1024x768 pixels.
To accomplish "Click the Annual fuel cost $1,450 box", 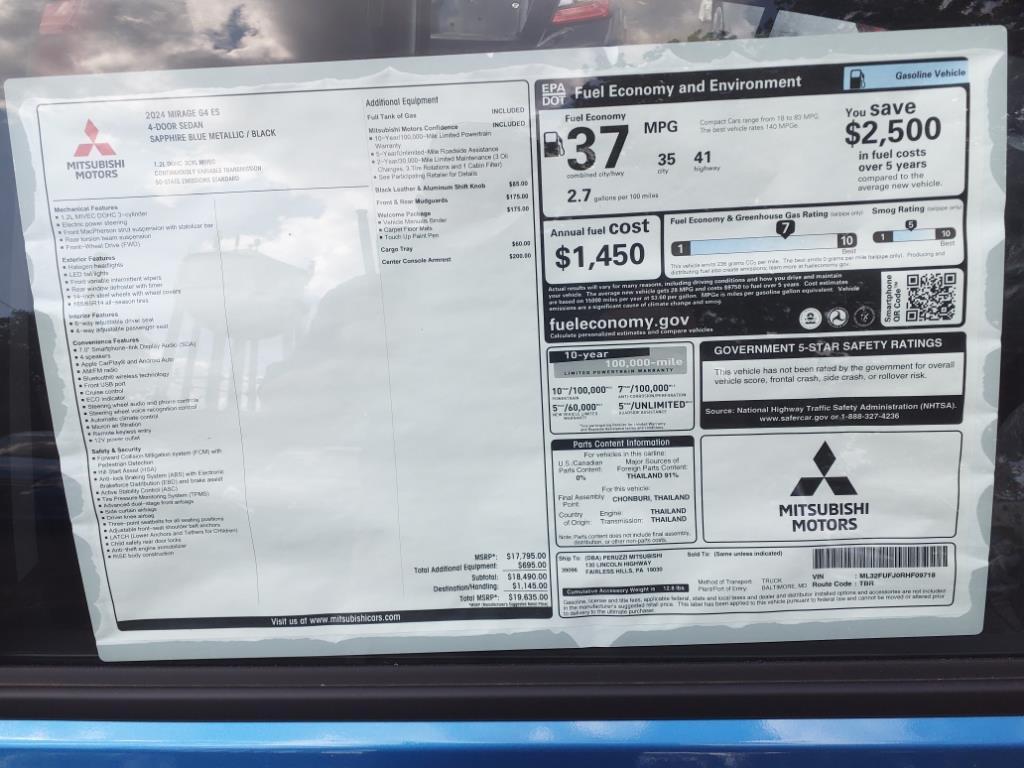I will tap(600, 246).
